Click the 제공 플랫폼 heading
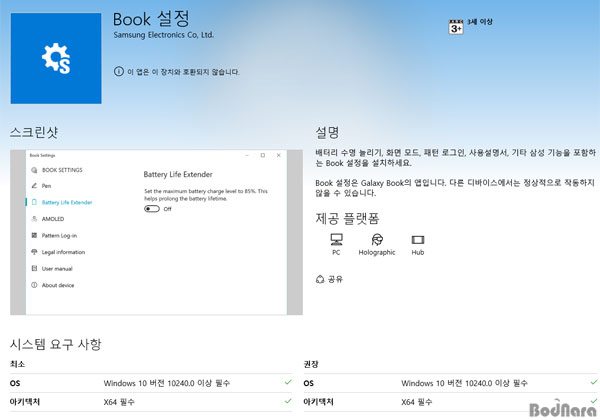 pos(347,218)
